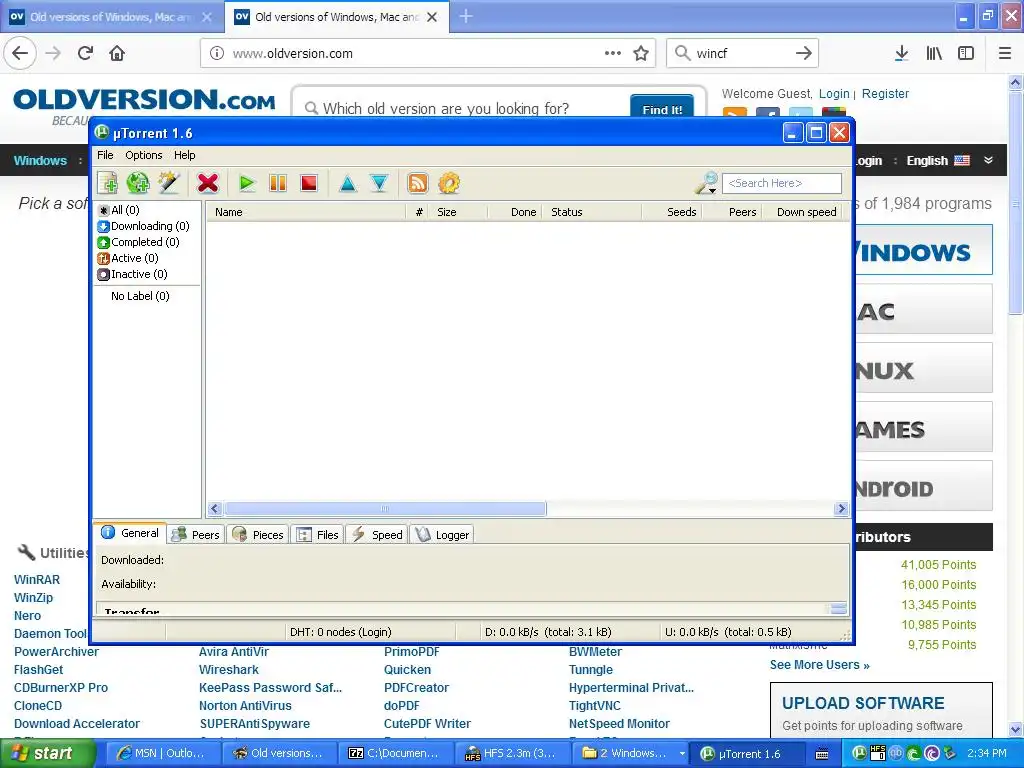
Task: Open See More Users link
Action: click(820, 665)
